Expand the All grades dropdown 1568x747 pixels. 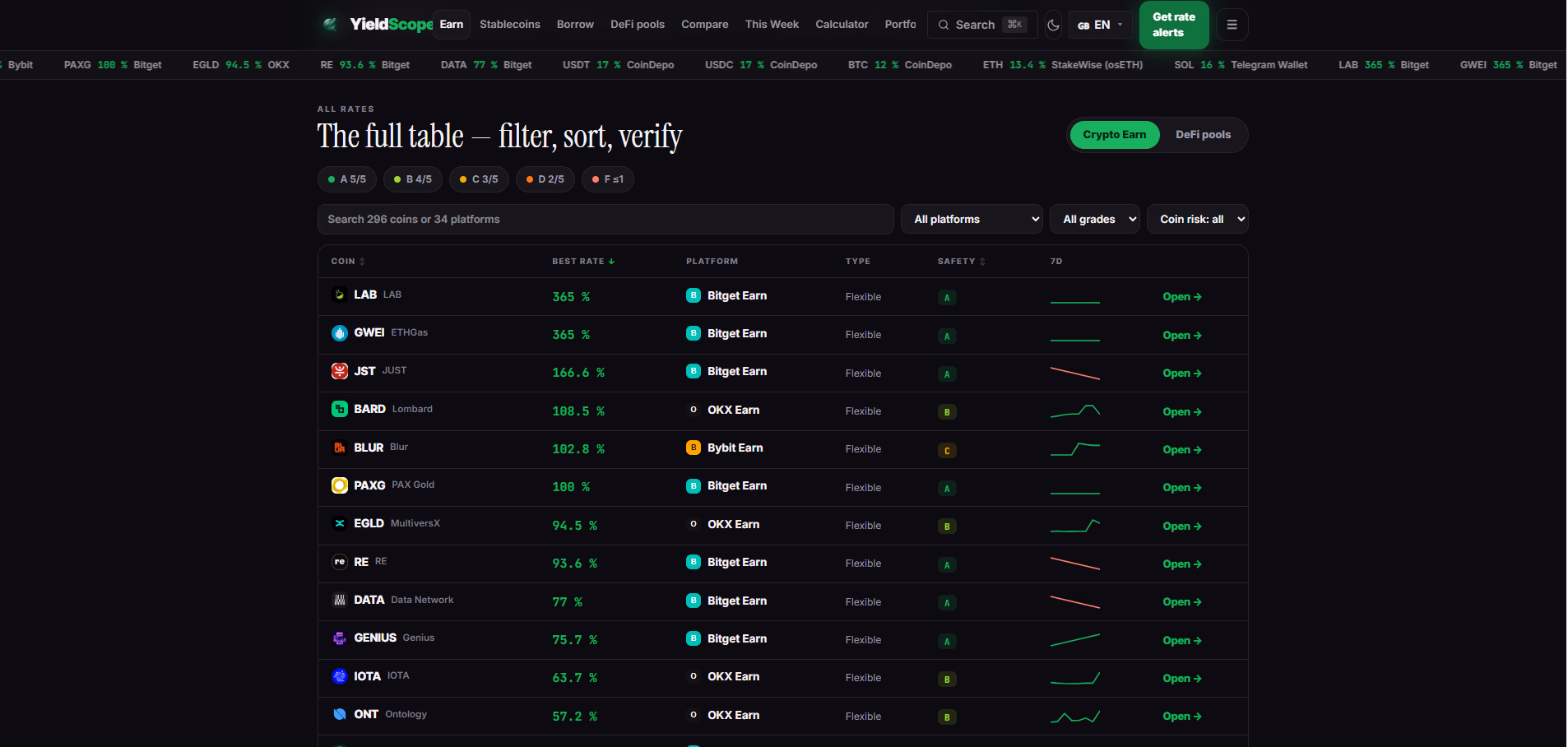pos(1094,219)
